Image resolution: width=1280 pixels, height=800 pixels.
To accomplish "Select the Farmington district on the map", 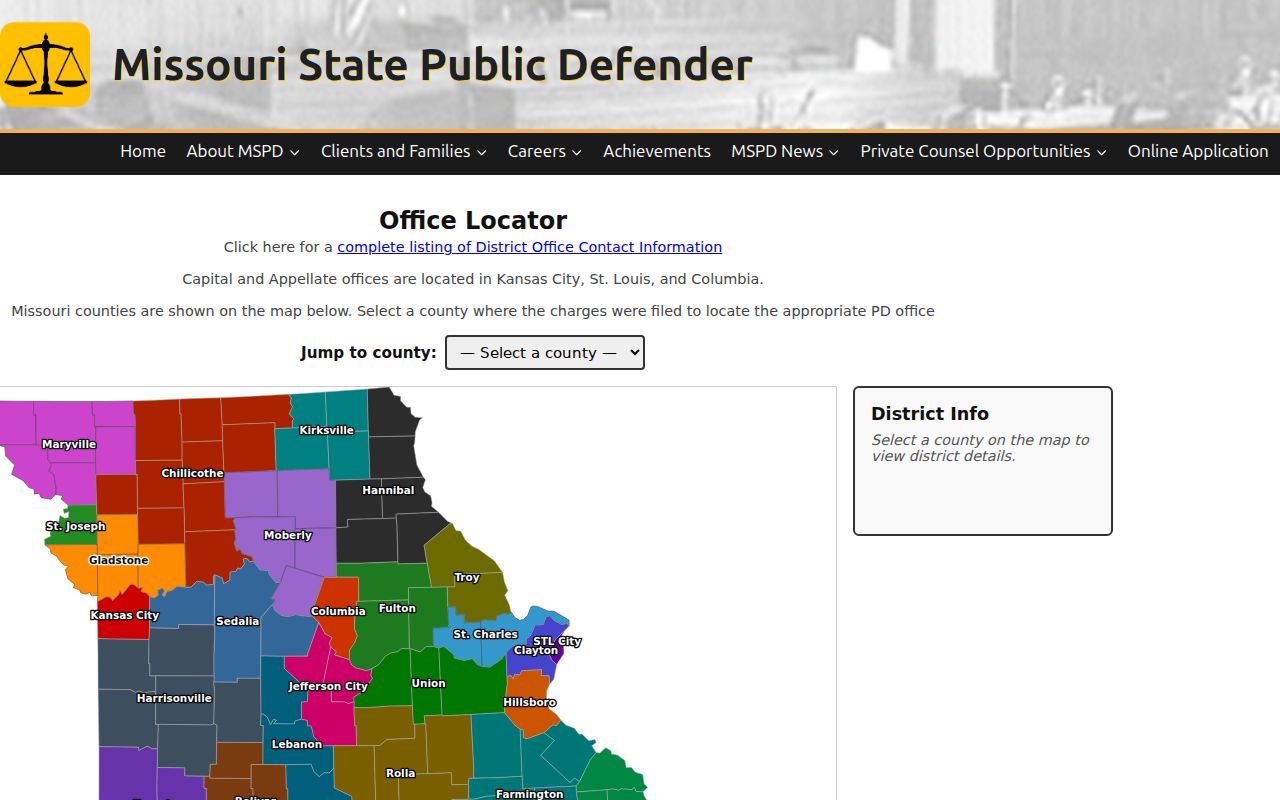I will point(530,794).
